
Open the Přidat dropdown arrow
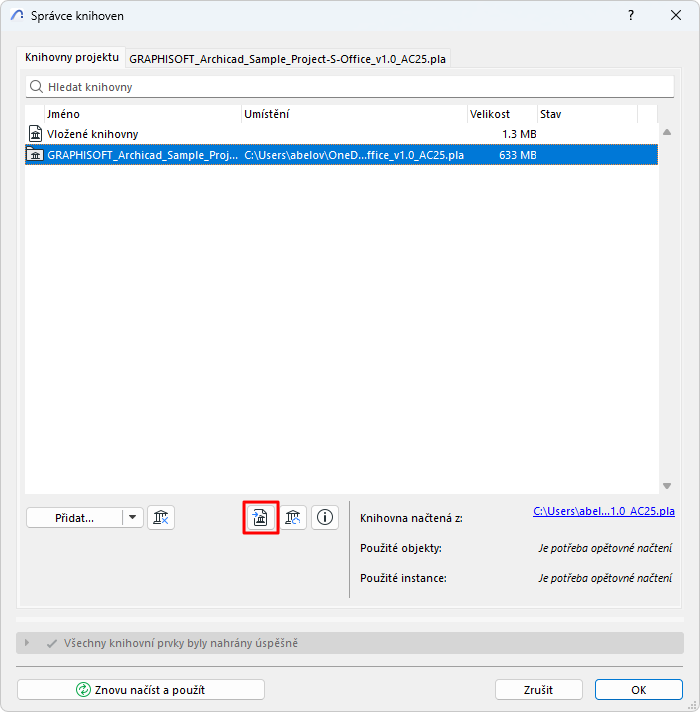click(133, 518)
